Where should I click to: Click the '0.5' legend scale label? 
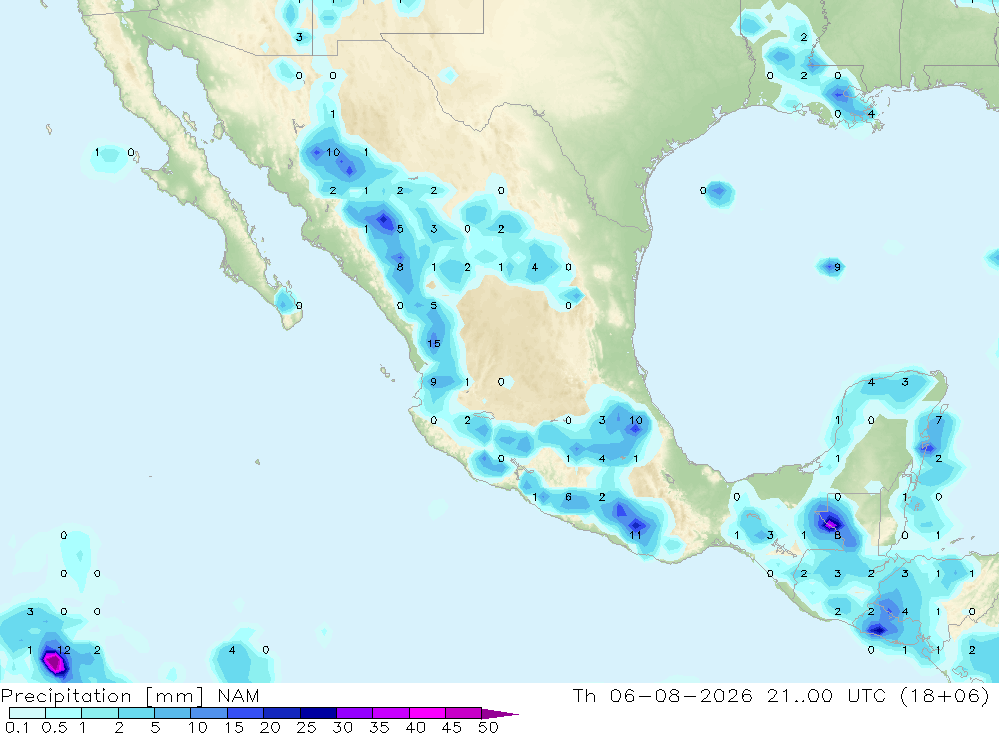(54, 727)
